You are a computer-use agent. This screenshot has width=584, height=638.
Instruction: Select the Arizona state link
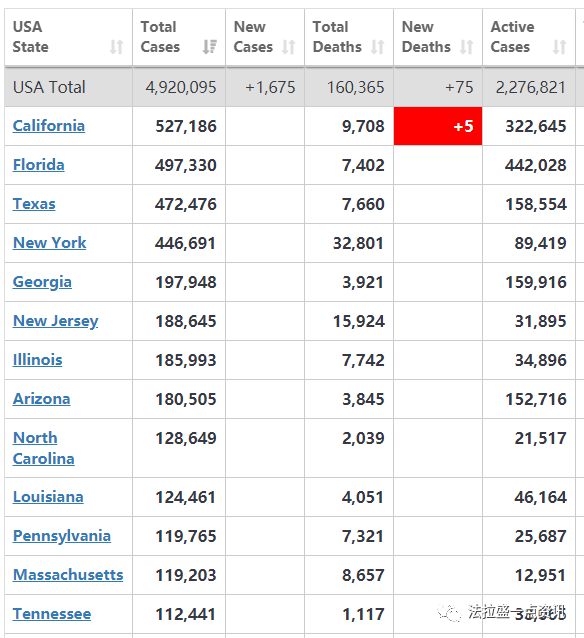click(42, 399)
